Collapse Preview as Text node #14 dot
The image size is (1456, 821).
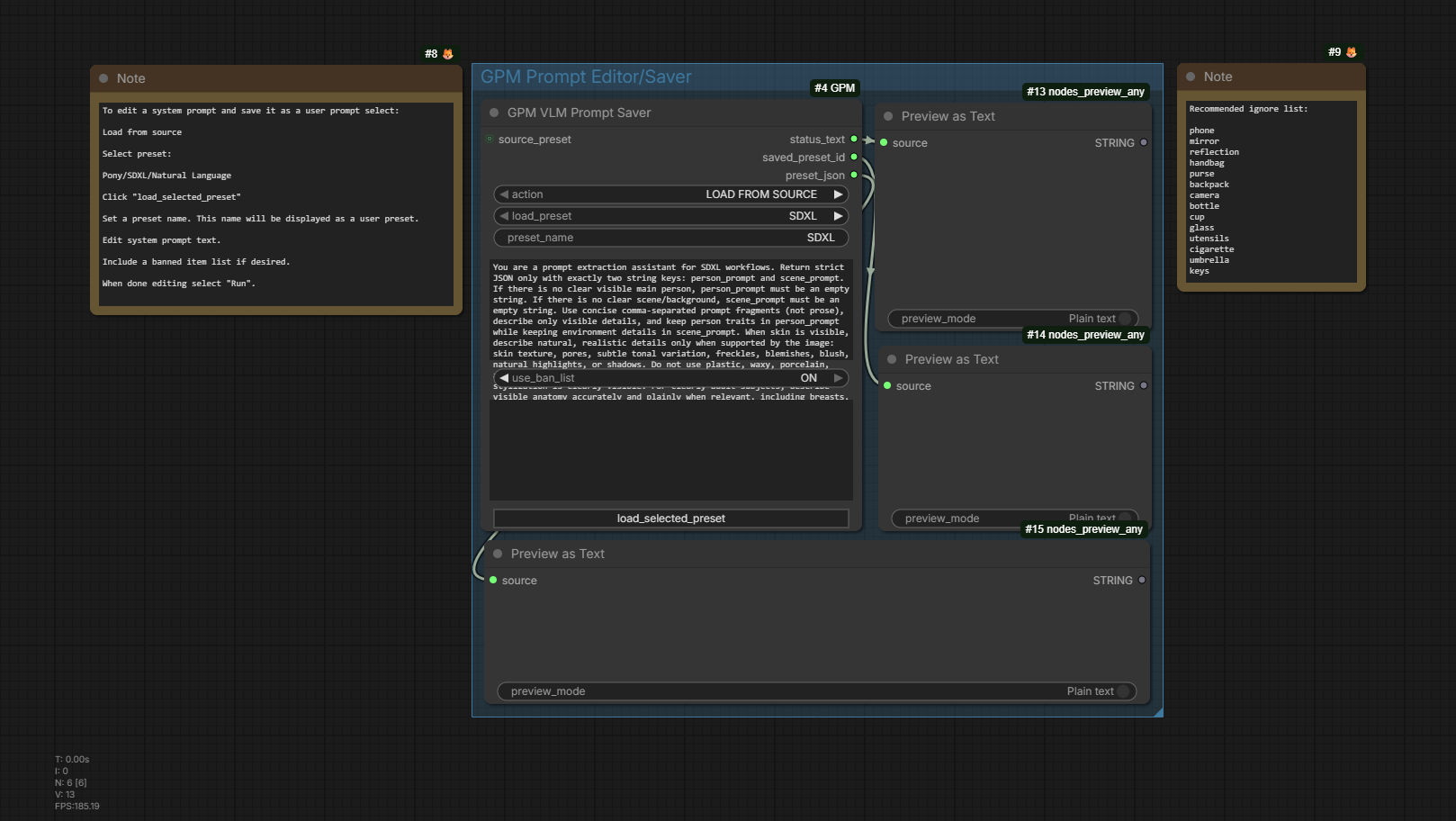click(892, 359)
